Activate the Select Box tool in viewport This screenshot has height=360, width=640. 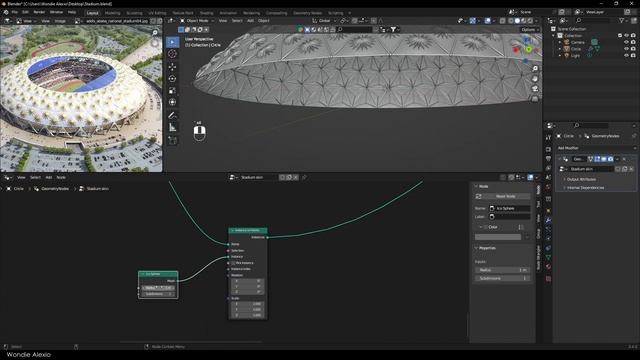(x=172, y=42)
